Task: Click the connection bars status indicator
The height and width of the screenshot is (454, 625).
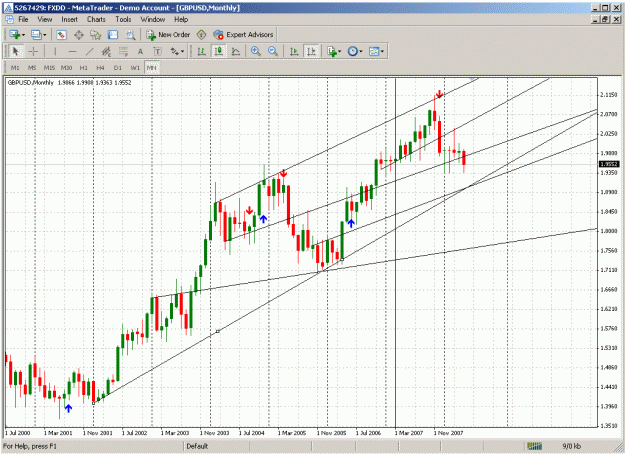Action: [x=535, y=446]
